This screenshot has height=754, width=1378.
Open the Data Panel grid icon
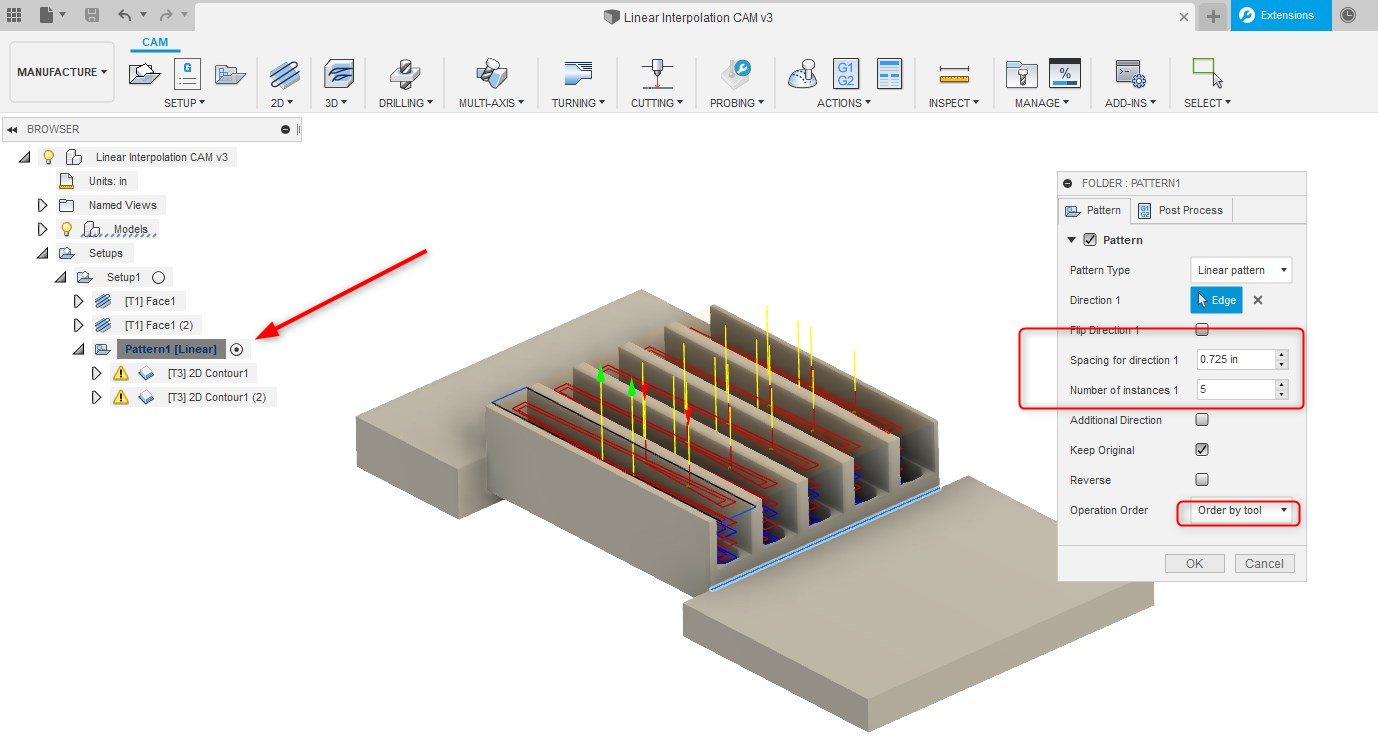coord(14,15)
